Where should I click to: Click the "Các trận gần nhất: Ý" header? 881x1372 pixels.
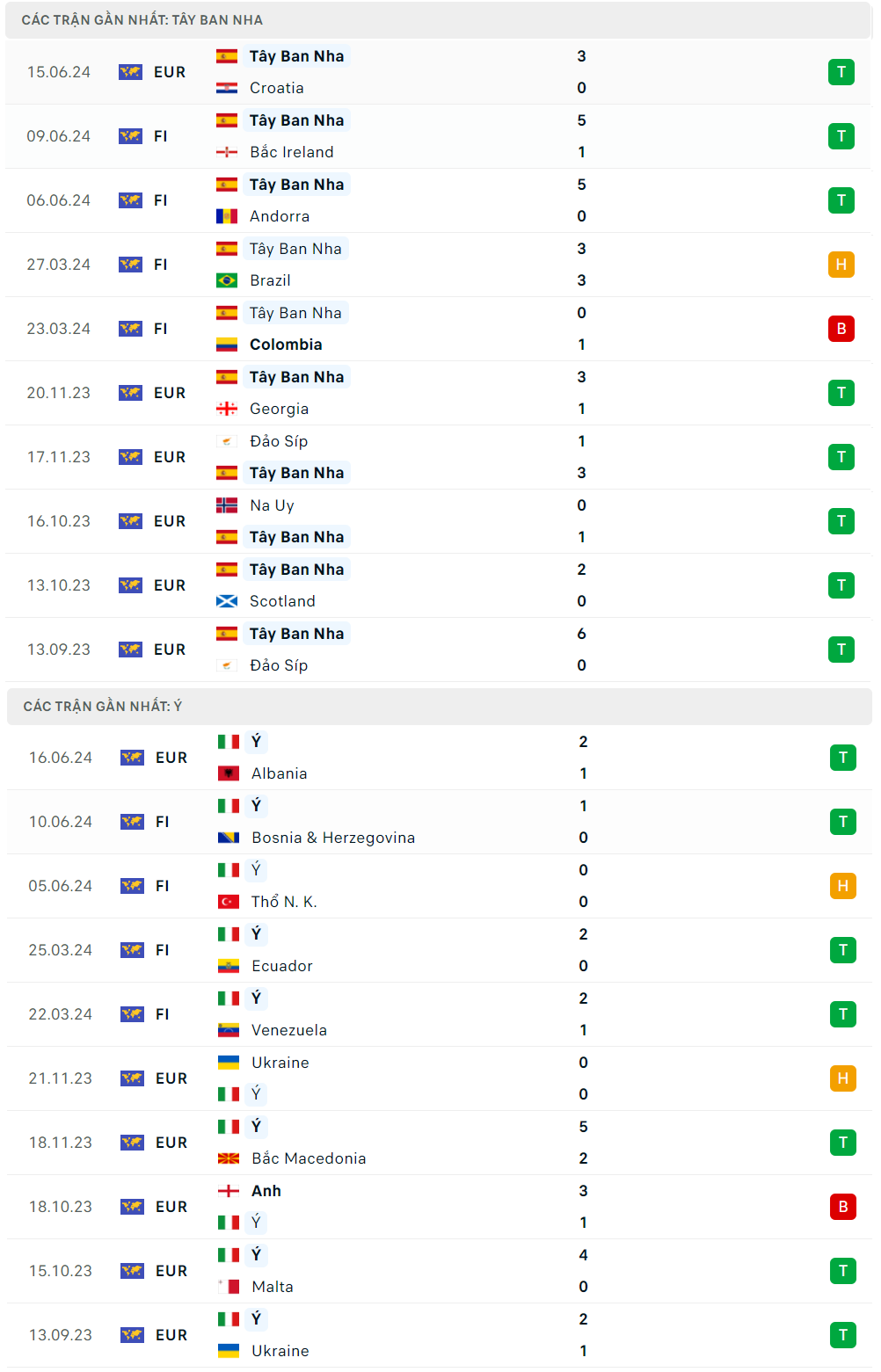[103, 707]
